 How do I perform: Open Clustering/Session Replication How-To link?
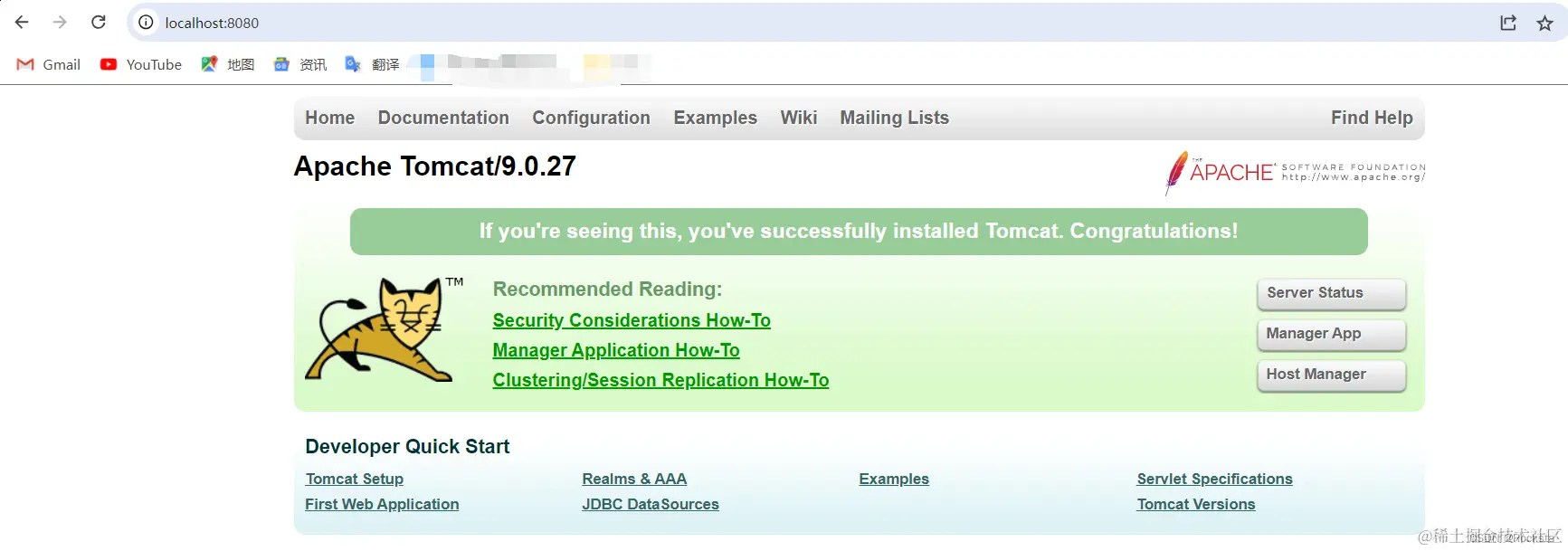point(660,380)
